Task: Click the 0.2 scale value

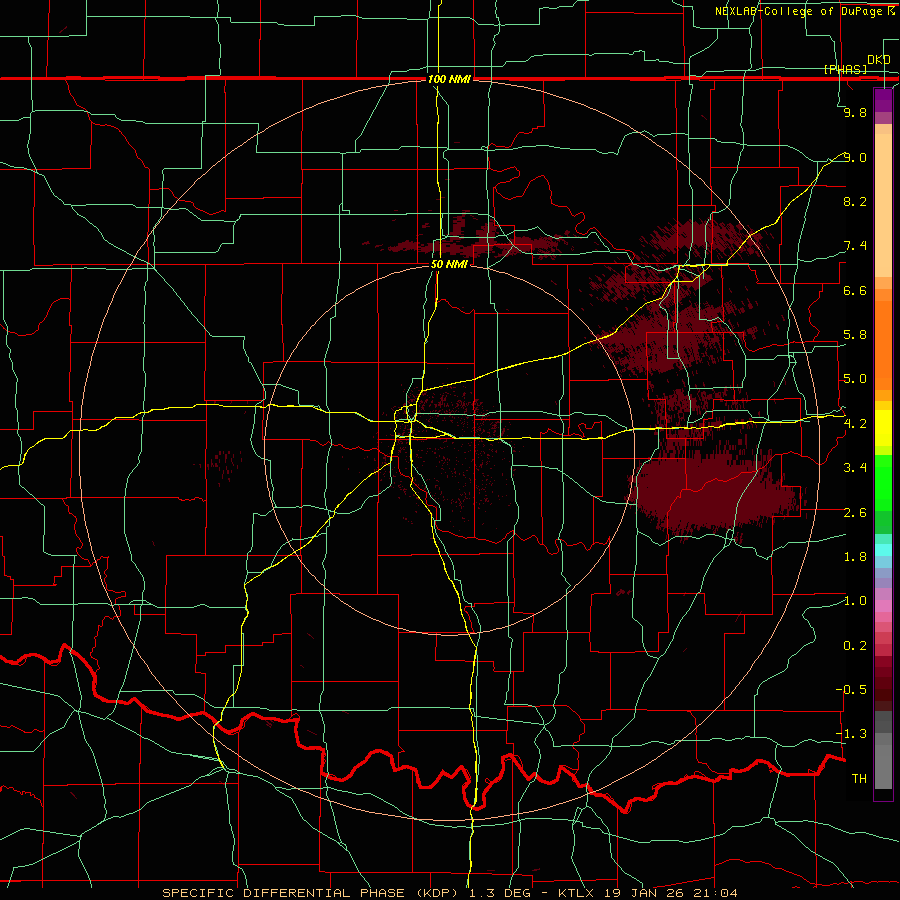Action: tap(855, 646)
